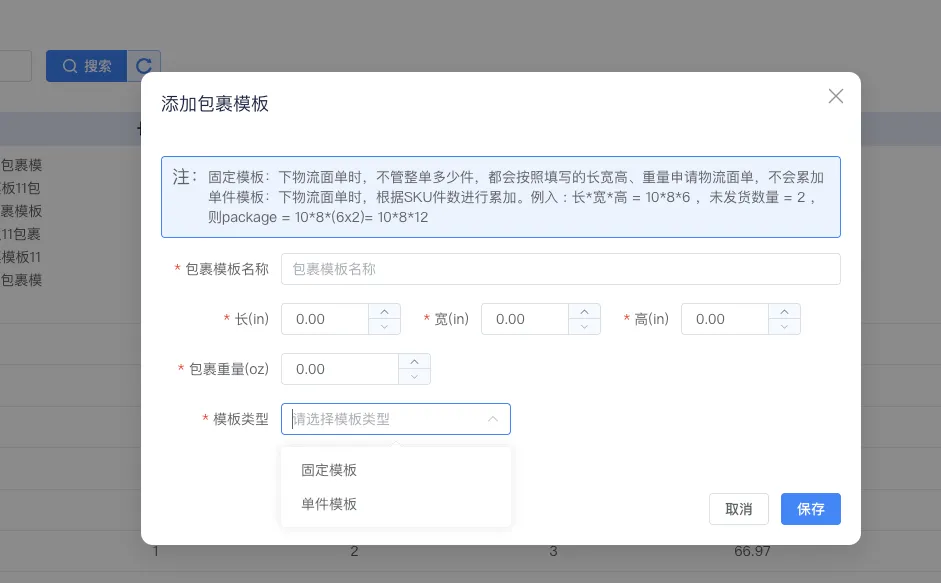Image resolution: width=941 pixels, height=583 pixels.
Task: Select 固定模板 from the dropdown list
Action: [x=330, y=470]
